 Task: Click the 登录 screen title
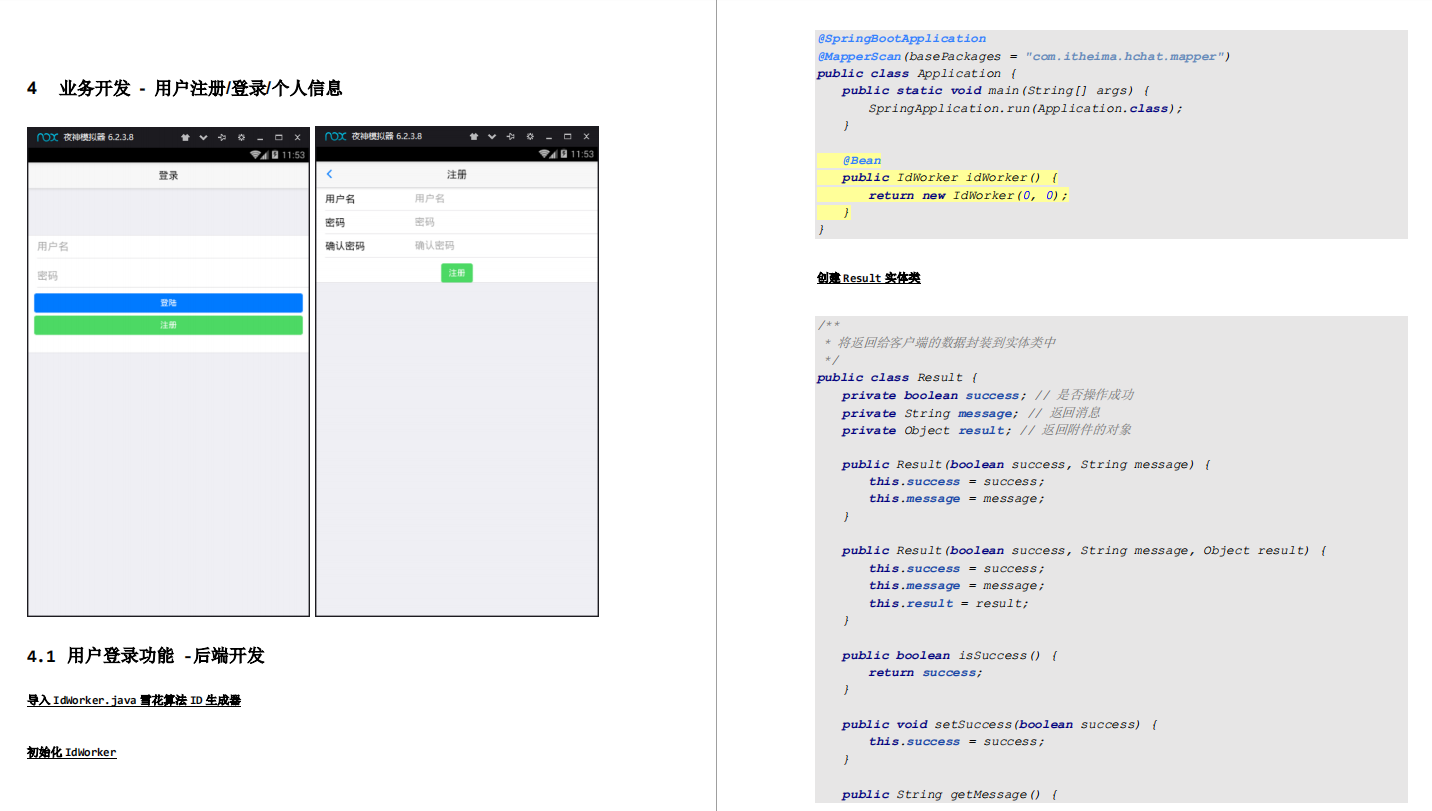[x=168, y=175]
